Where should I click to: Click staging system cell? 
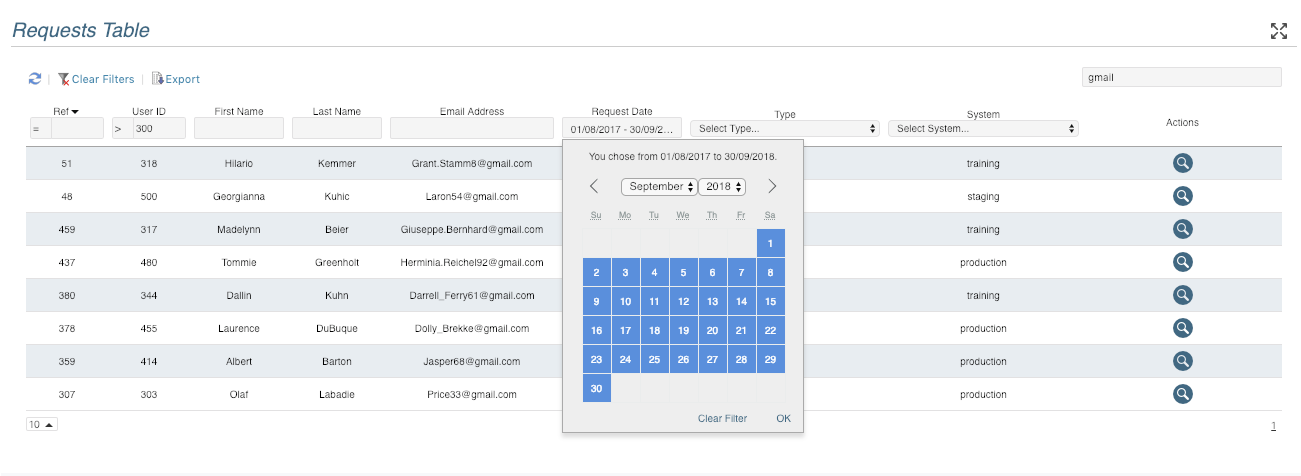click(x=983, y=196)
